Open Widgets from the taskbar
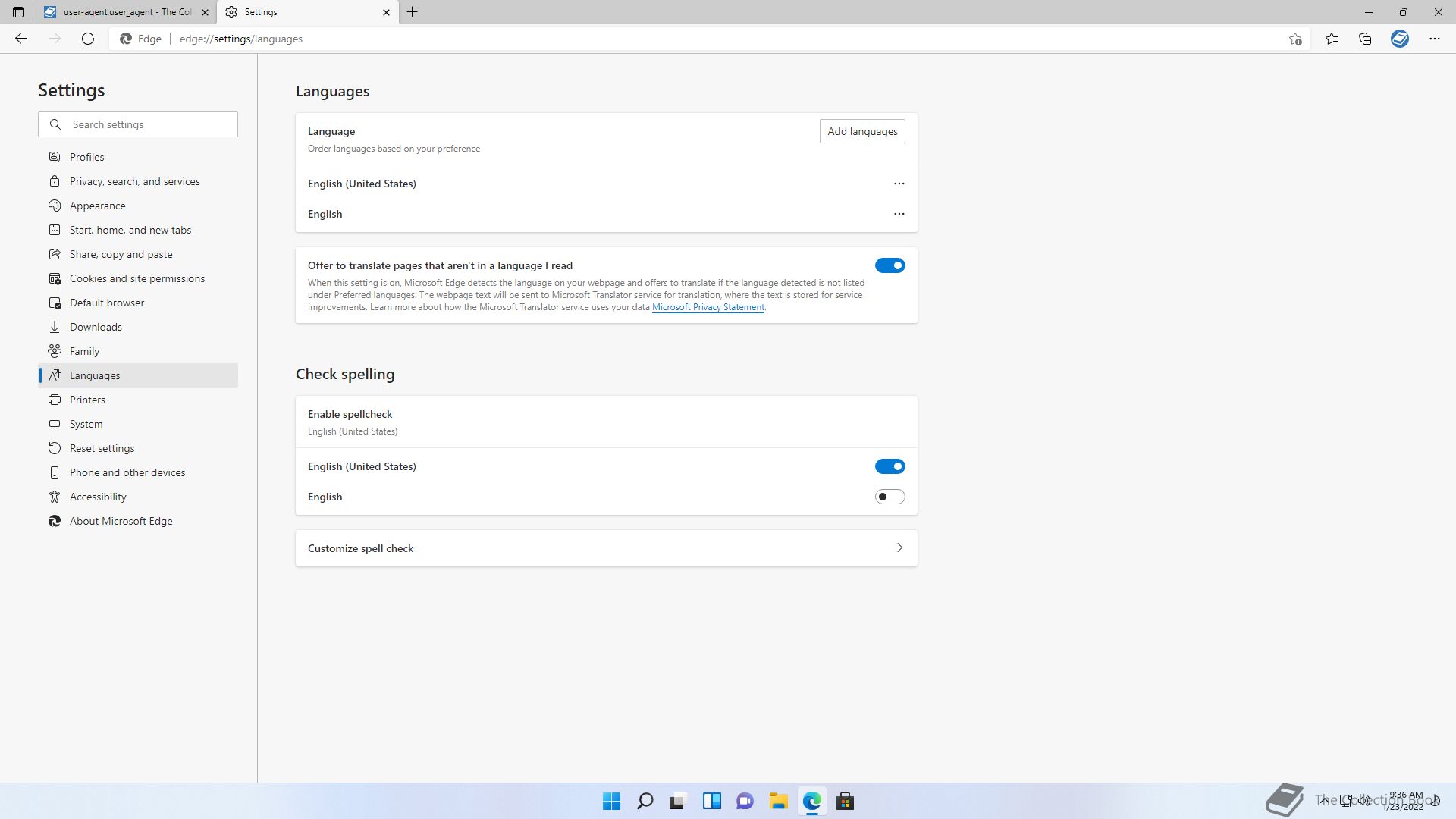1456x819 pixels. [711, 801]
